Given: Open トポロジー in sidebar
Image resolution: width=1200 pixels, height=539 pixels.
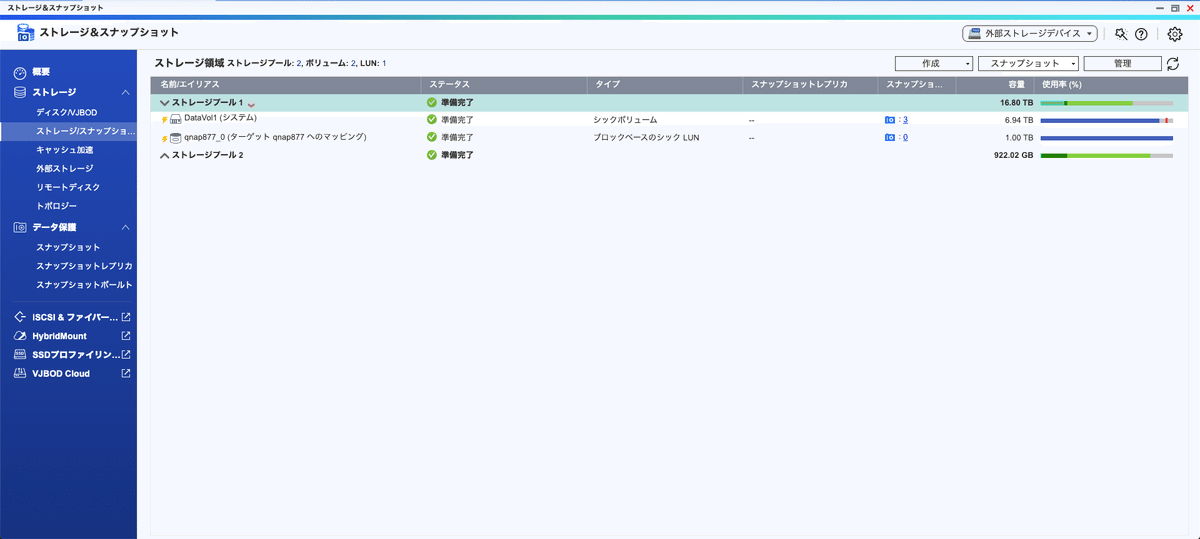Looking at the screenshot, I should click(x=56, y=206).
